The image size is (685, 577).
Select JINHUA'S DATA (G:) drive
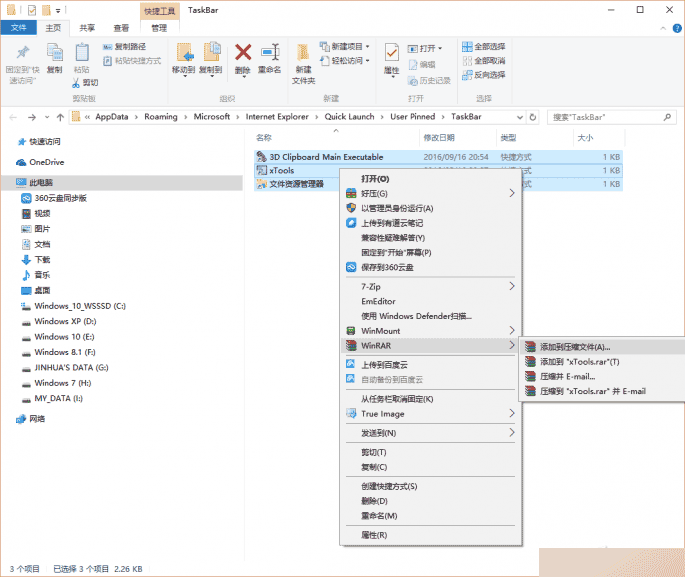tap(65, 367)
